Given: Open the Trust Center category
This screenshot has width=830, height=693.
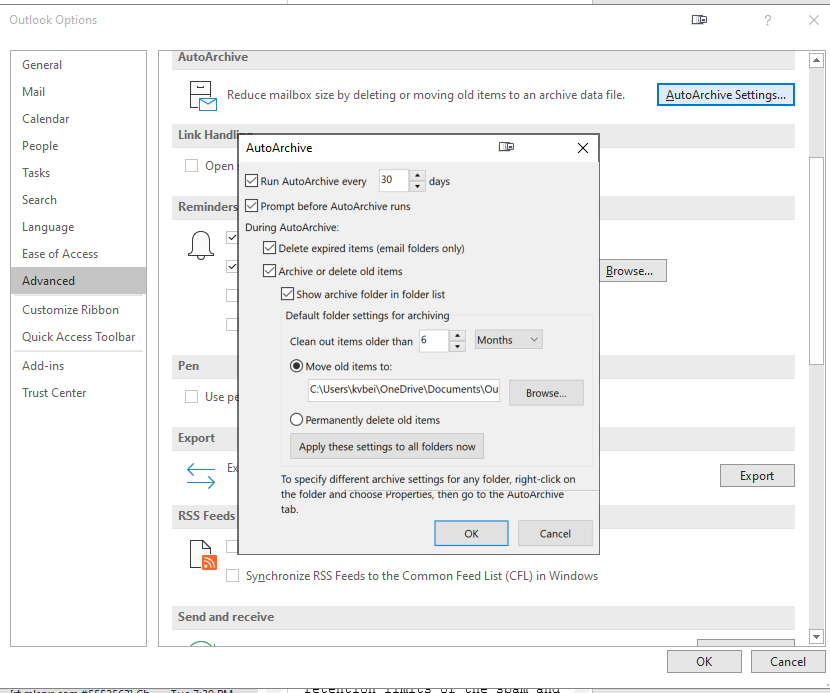Looking at the screenshot, I should [78, 393].
